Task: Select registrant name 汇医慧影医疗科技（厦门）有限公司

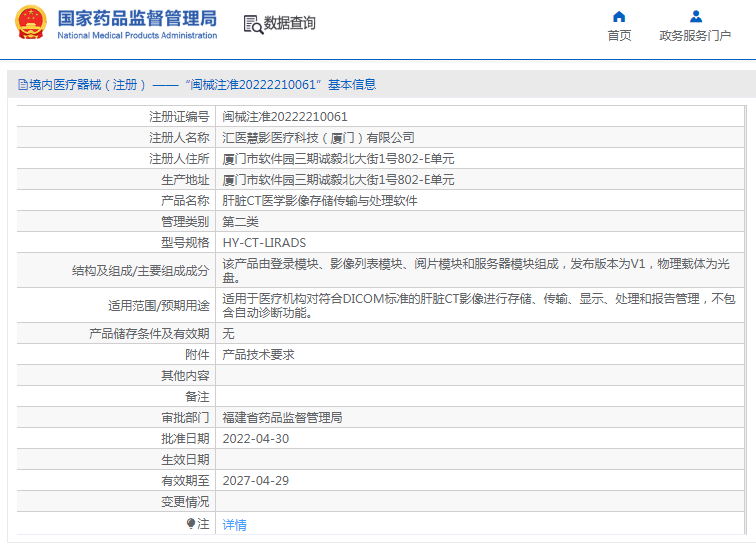Action: point(318,138)
